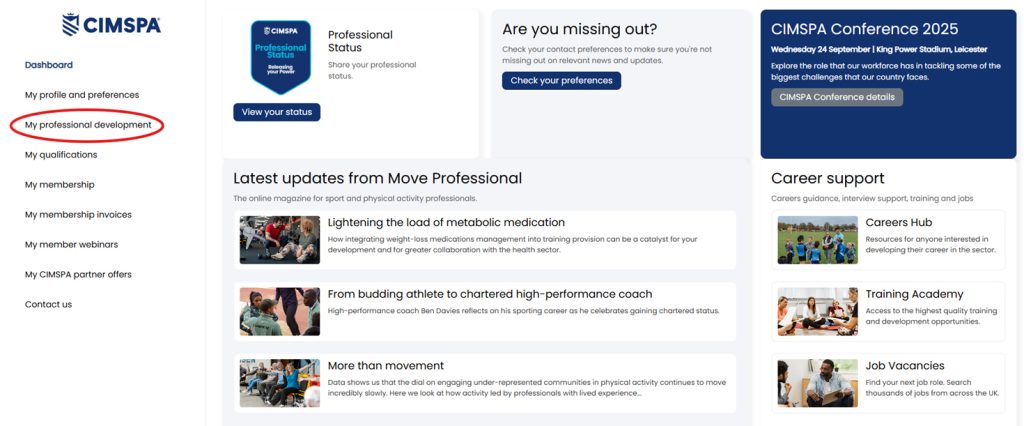
Task: Select My qualifications in sidebar
Action: pos(61,155)
